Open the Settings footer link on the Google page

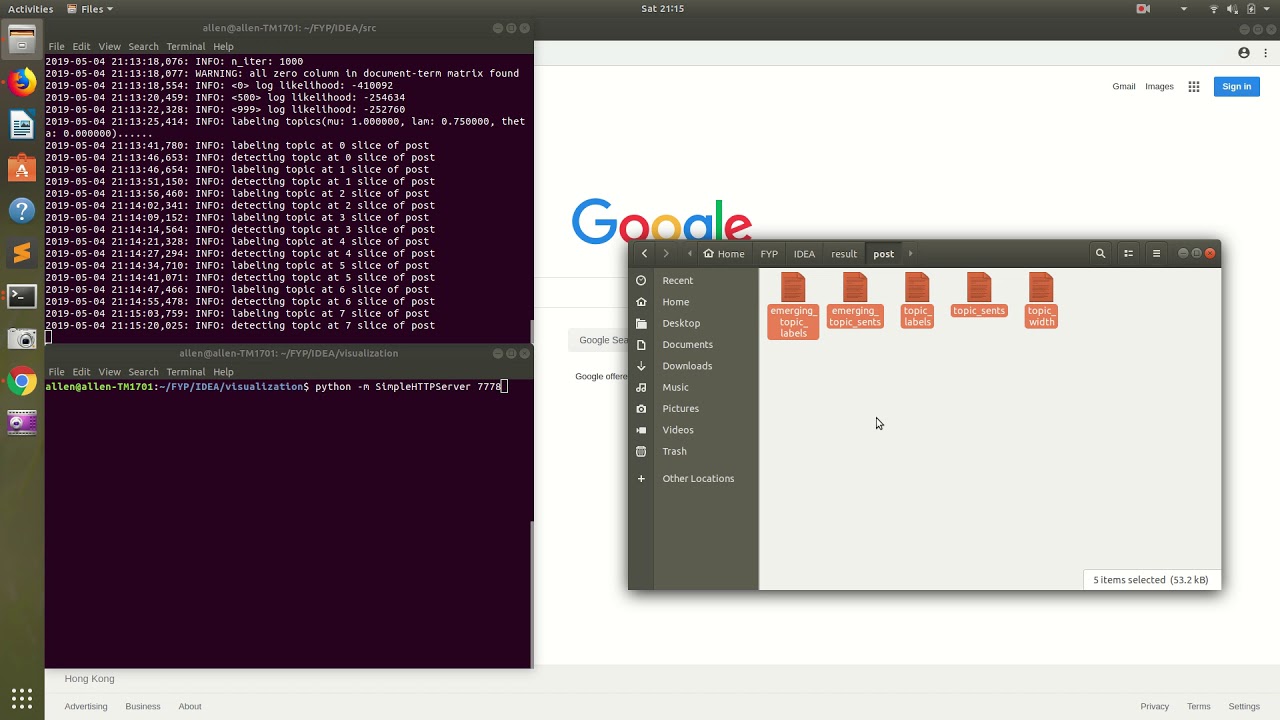click(1244, 707)
